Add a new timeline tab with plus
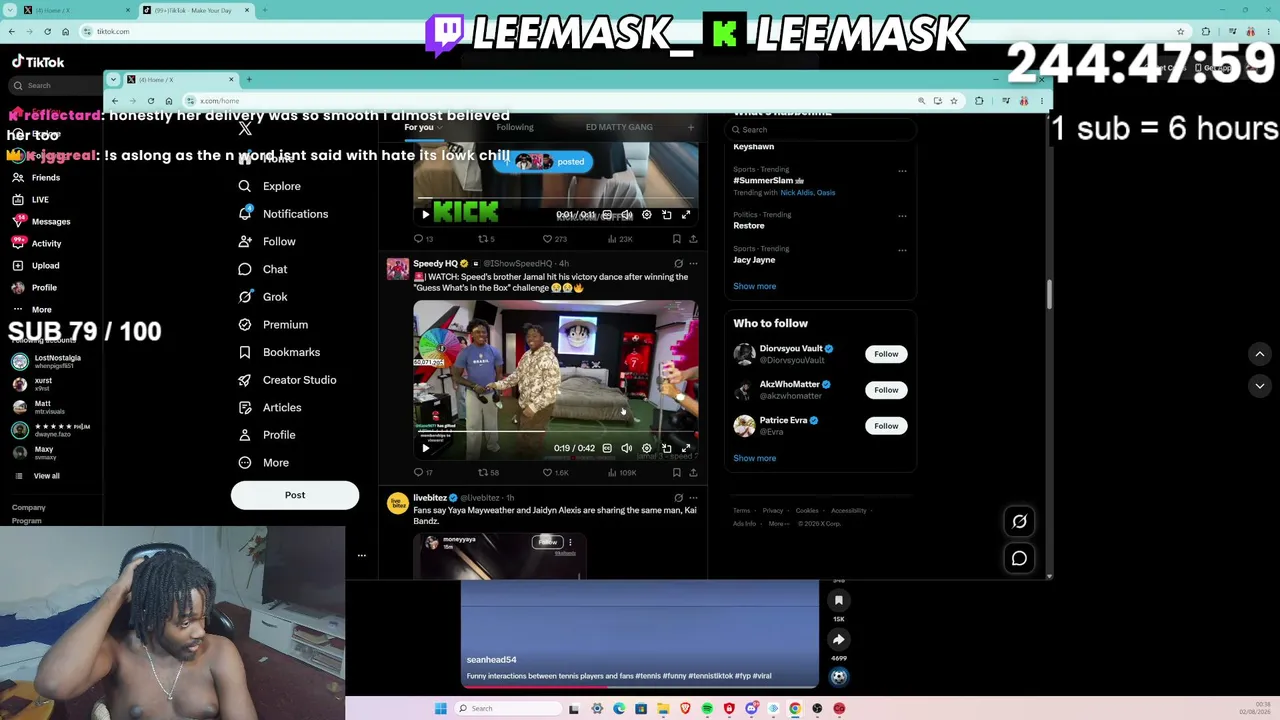Viewport: 1280px width, 720px height. point(690,127)
